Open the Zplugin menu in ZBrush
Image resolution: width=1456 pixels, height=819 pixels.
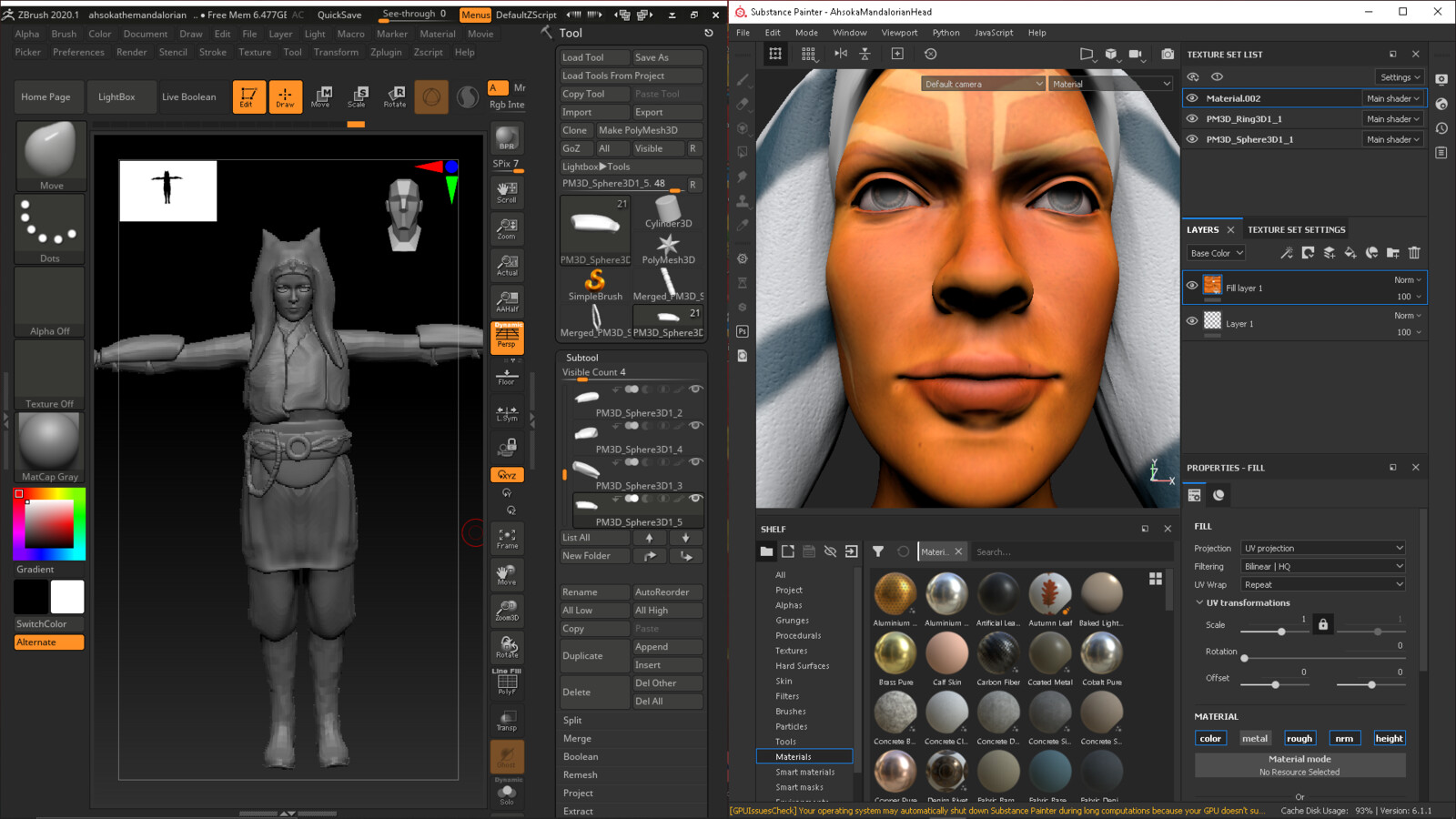386,52
